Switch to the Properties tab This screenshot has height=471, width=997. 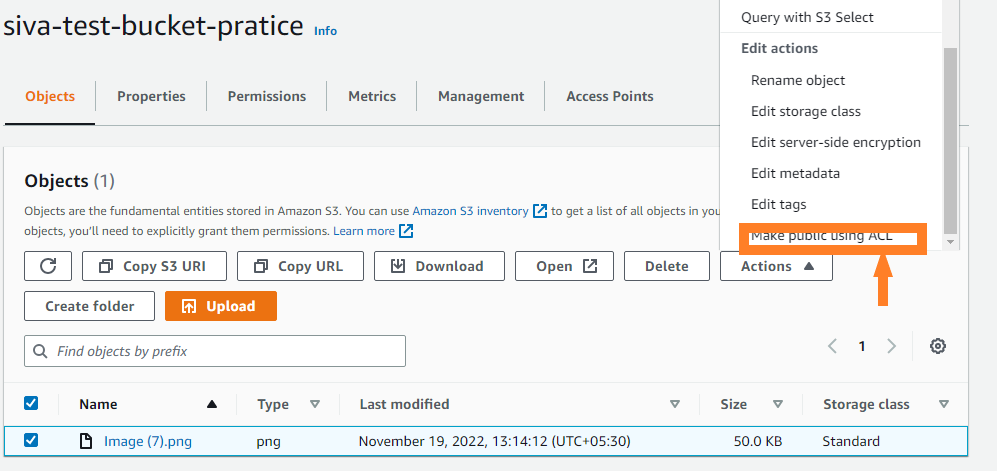pyautogui.click(x=151, y=97)
